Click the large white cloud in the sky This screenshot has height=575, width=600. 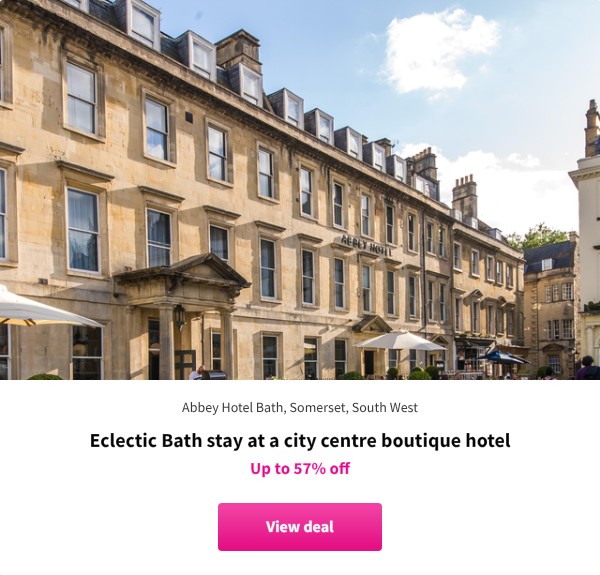point(440,50)
